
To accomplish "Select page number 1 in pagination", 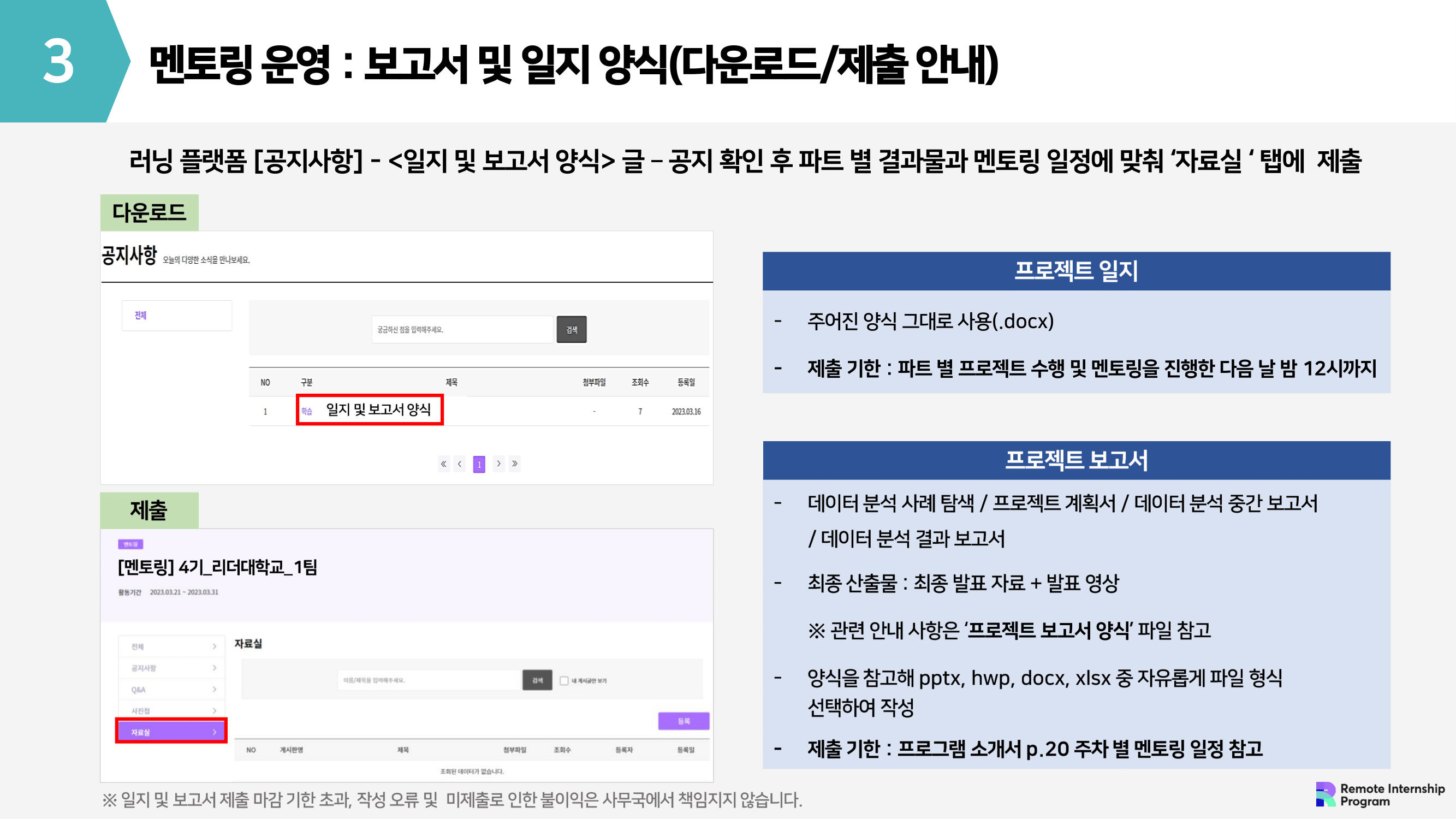I will coord(479,465).
